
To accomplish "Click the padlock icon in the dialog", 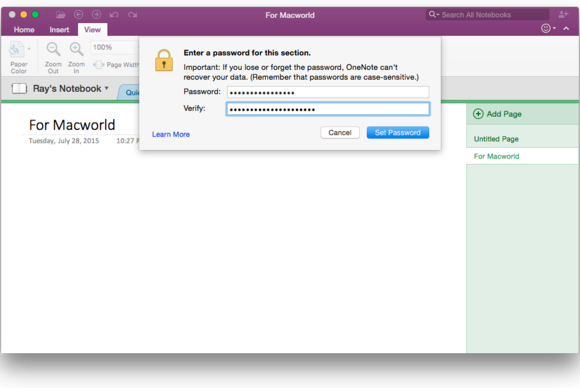I will (164, 60).
